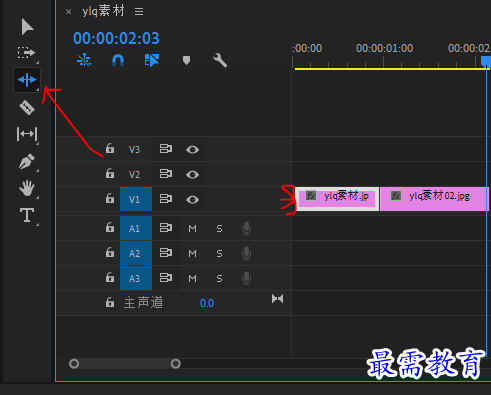The height and width of the screenshot is (395, 491).
Task: Enable voice-over record on A1
Action: (x=246, y=229)
